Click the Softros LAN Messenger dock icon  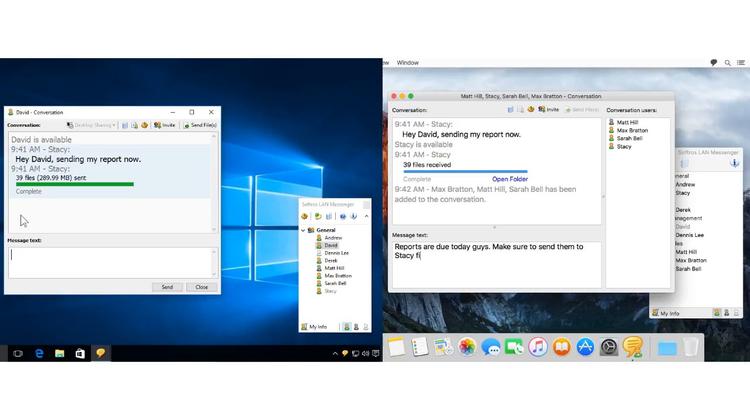click(x=632, y=347)
